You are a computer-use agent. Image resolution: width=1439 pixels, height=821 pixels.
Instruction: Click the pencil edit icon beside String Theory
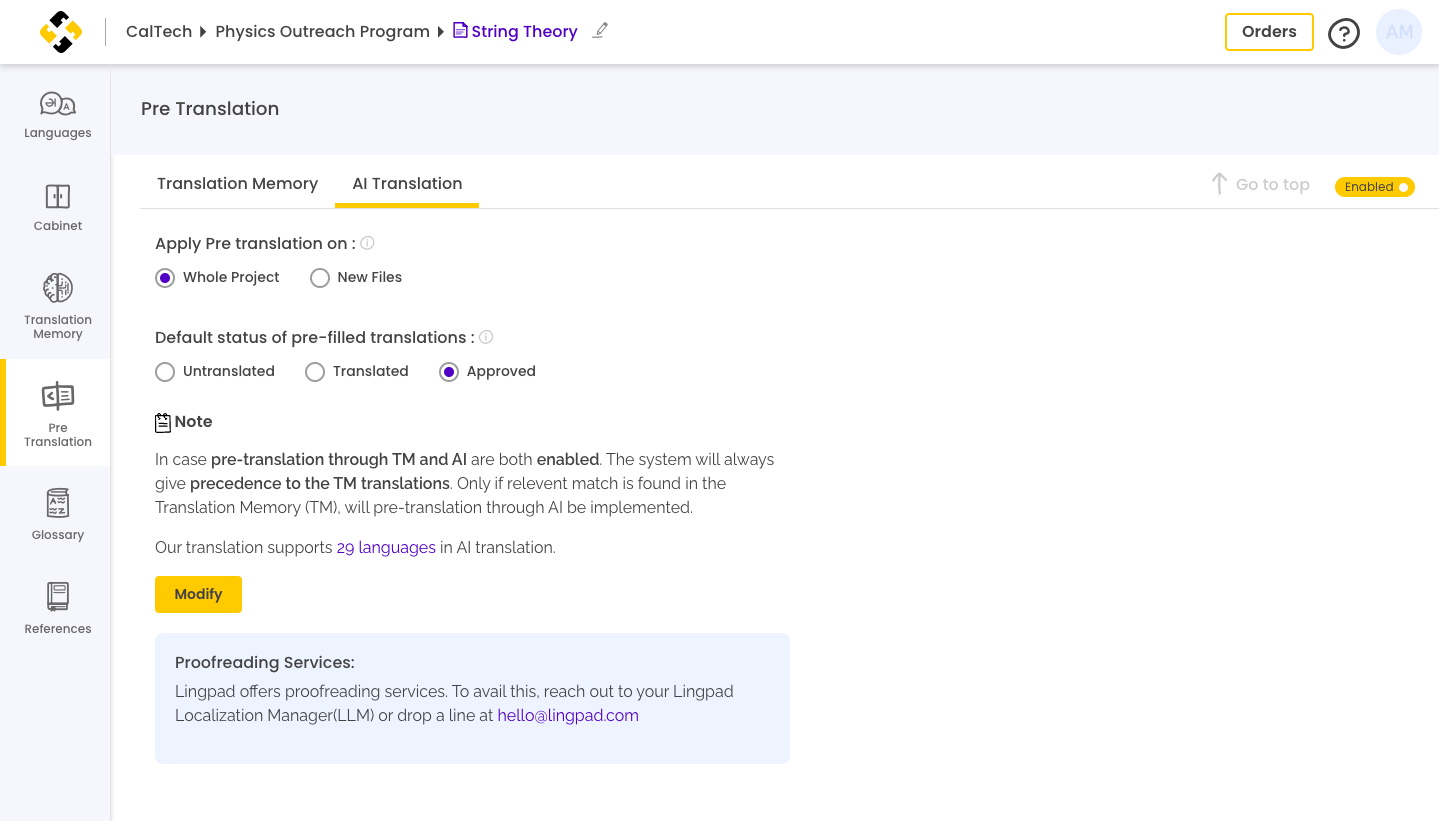(600, 30)
